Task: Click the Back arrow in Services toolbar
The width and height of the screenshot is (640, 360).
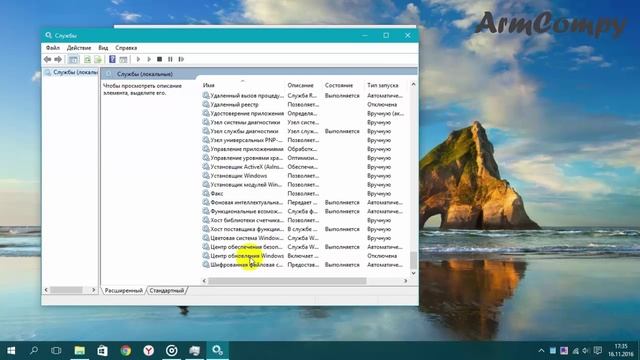Action: [47, 60]
